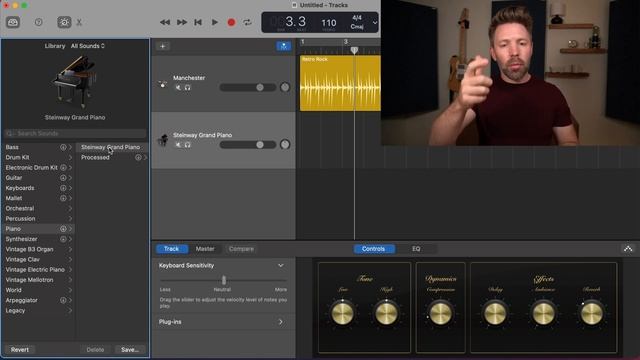Select the Retro Rock region
The width and height of the screenshot is (640, 360).
[340, 83]
